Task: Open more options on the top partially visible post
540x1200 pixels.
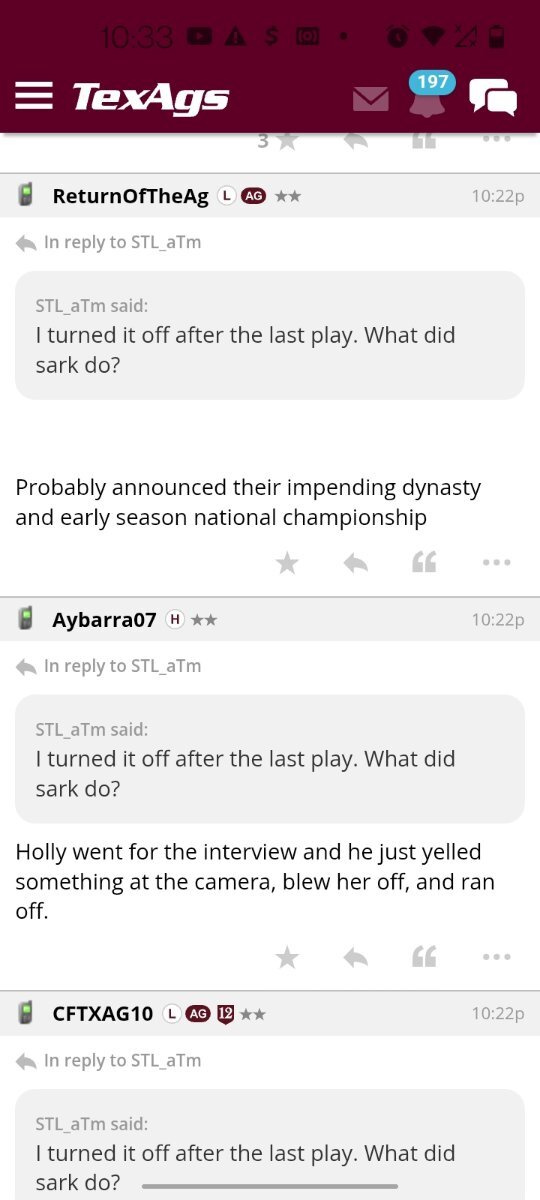Action: pos(496,140)
